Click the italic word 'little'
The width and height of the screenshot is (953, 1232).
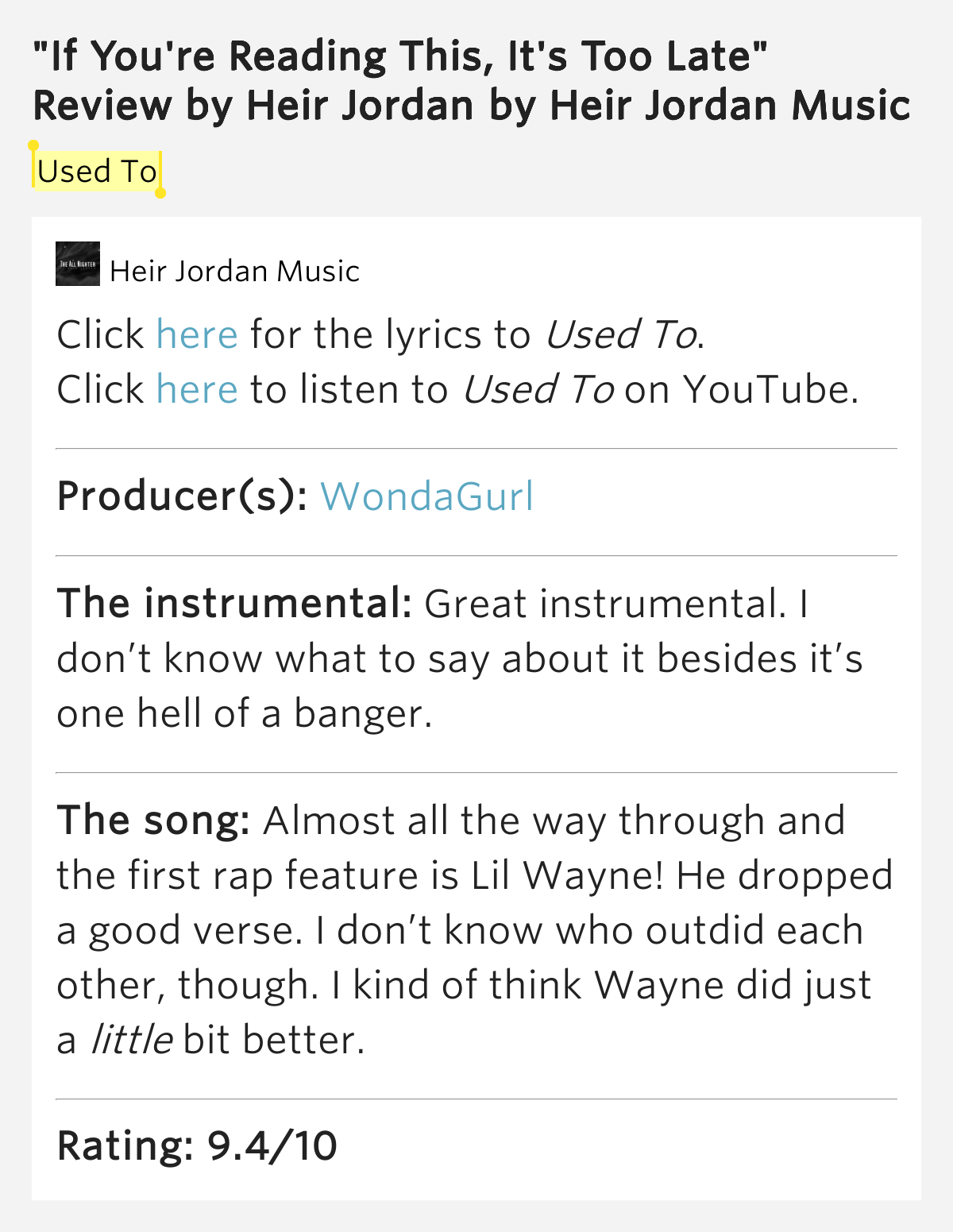(132, 1040)
